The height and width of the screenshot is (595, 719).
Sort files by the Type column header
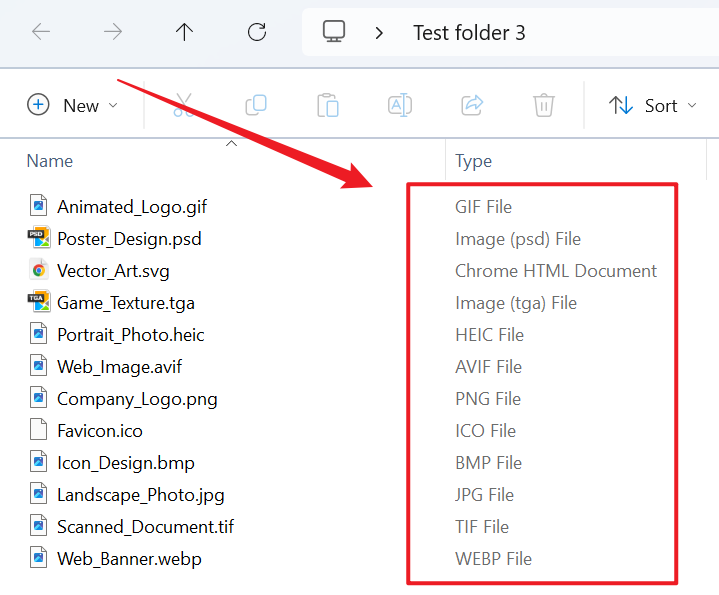473,161
